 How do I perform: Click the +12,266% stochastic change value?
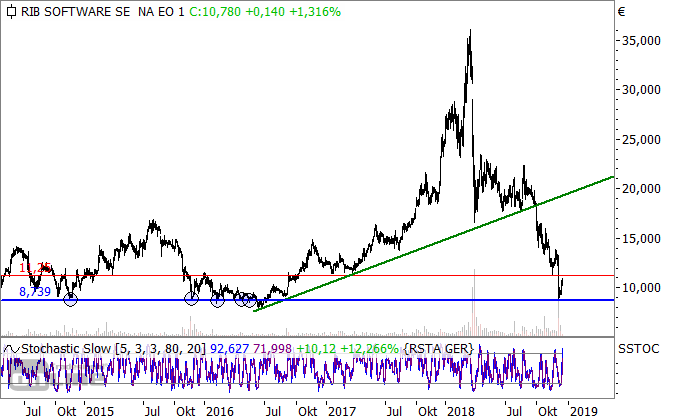pyautogui.click(x=369, y=349)
